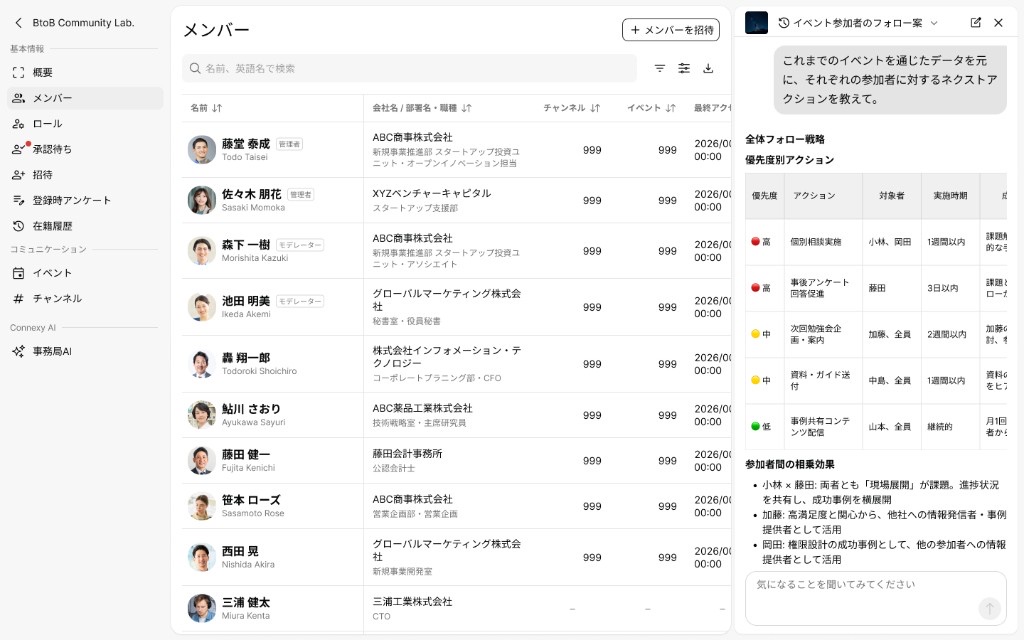Click the 資料・ガイド送付 action cell

tap(823, 380)
